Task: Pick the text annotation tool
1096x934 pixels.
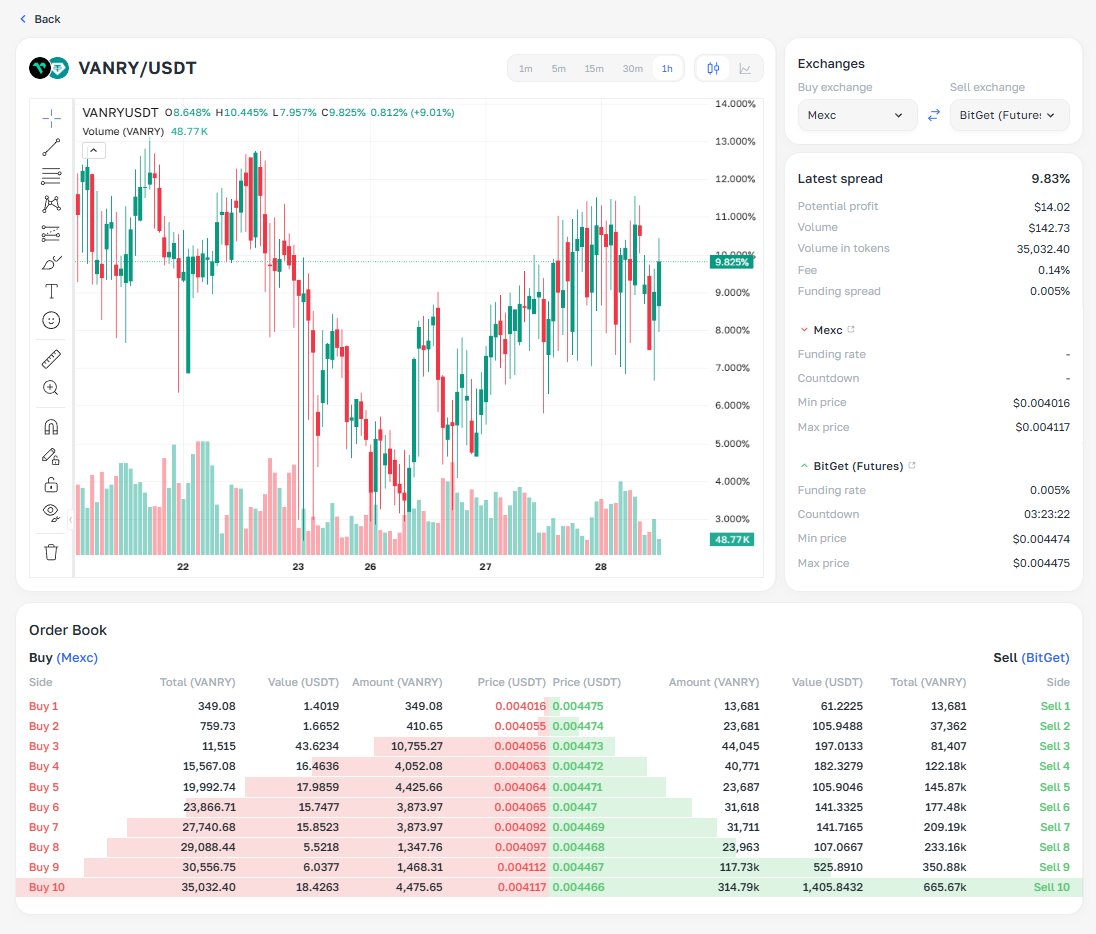Action: tap(51, 292)
